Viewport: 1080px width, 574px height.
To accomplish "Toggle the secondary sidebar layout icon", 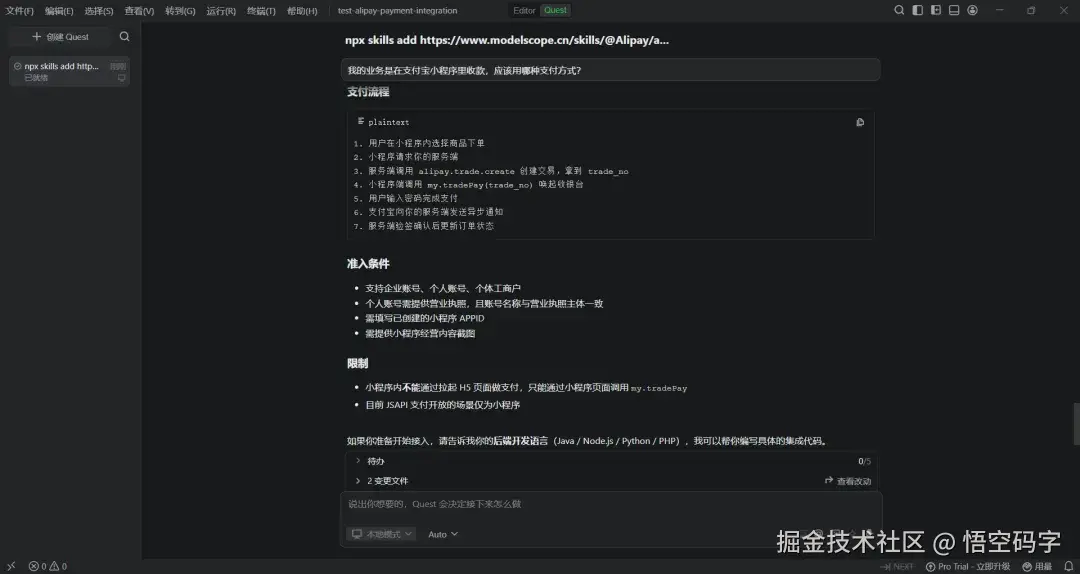I will coord(935,10).
